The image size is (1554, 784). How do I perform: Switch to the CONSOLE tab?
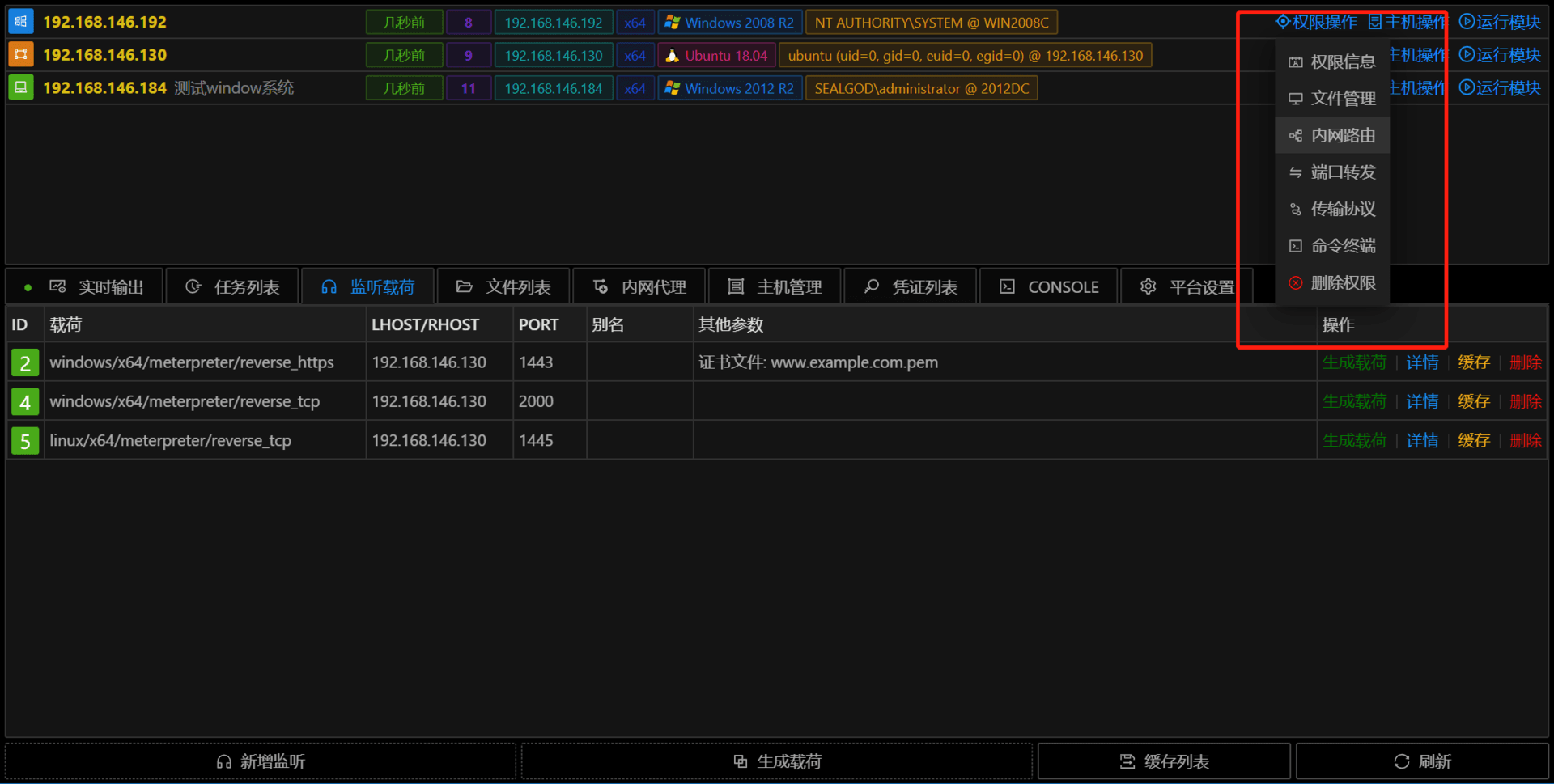pyautogui.click(x=1049, y=286)
